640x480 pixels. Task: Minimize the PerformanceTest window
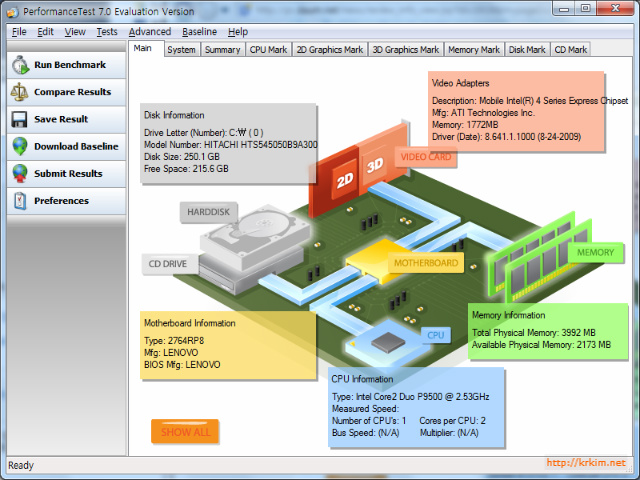pos(564,9)
